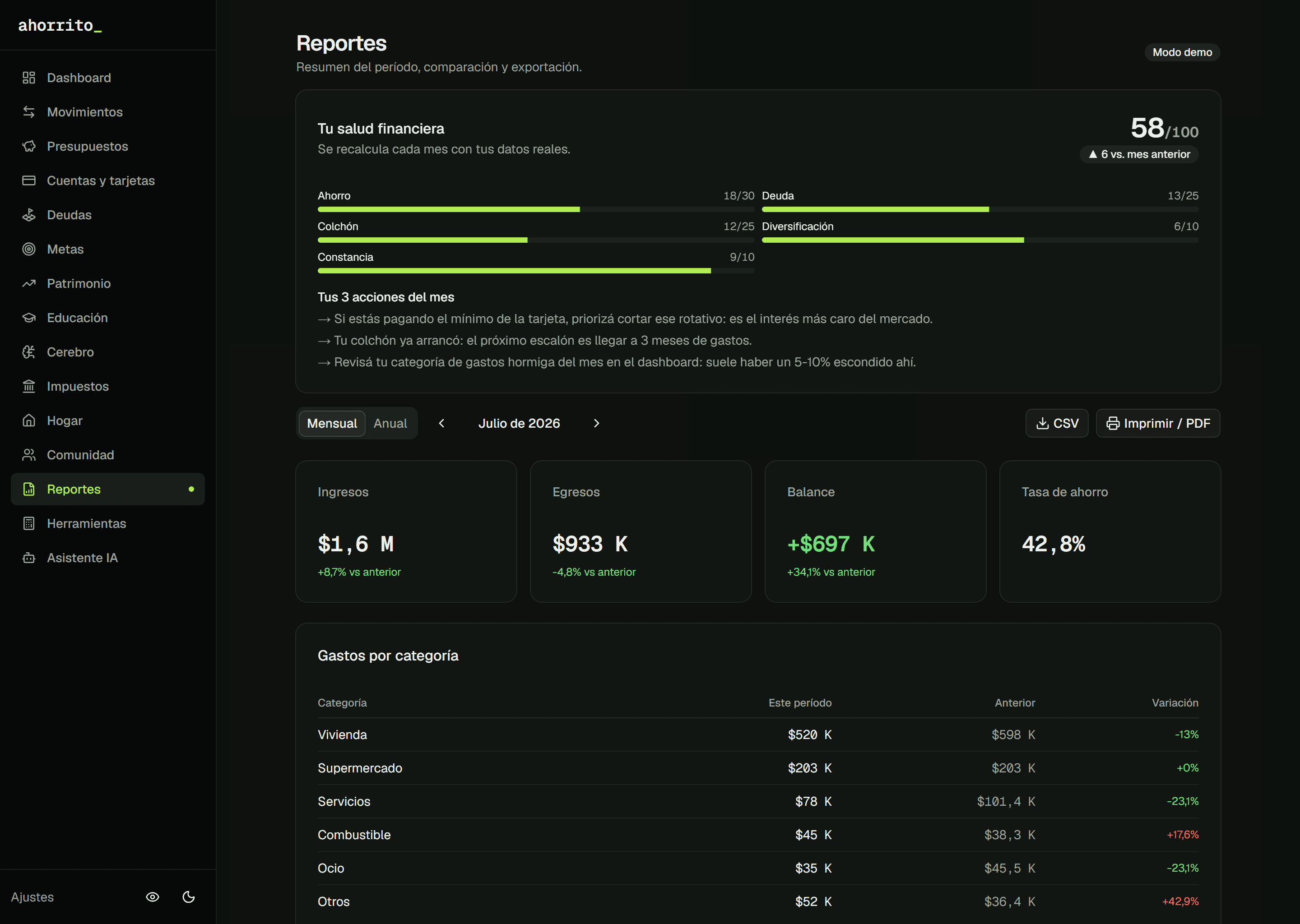Click the Imprimir / PDF button
Image resolution: width=1300 pixels, height=924 pixels.
pos(1158,423)
